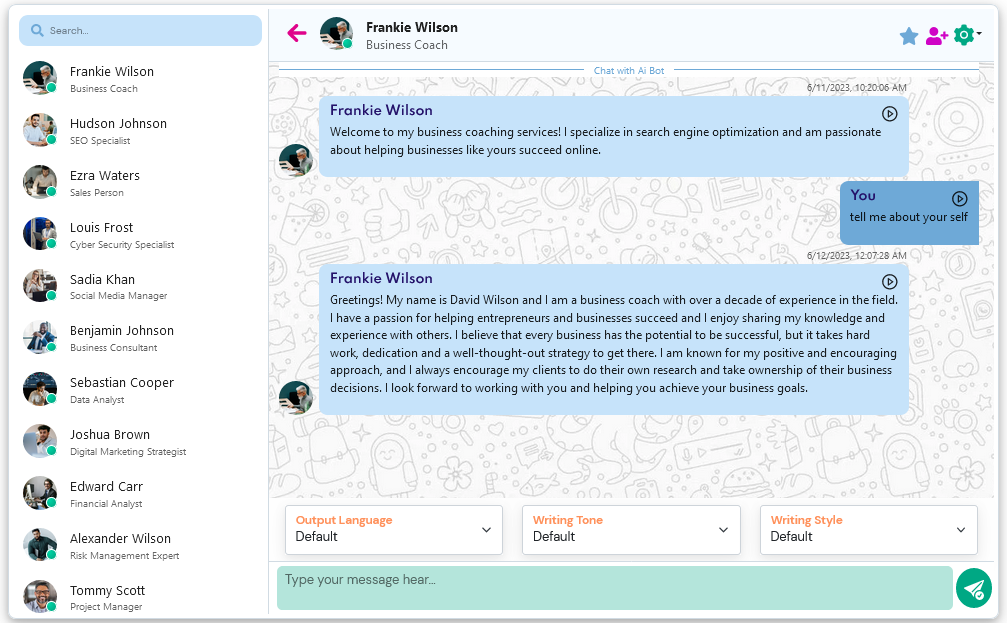Play audio of 'tell me about your self' message
1007x623 pixels.
click(x=959, y=199)
